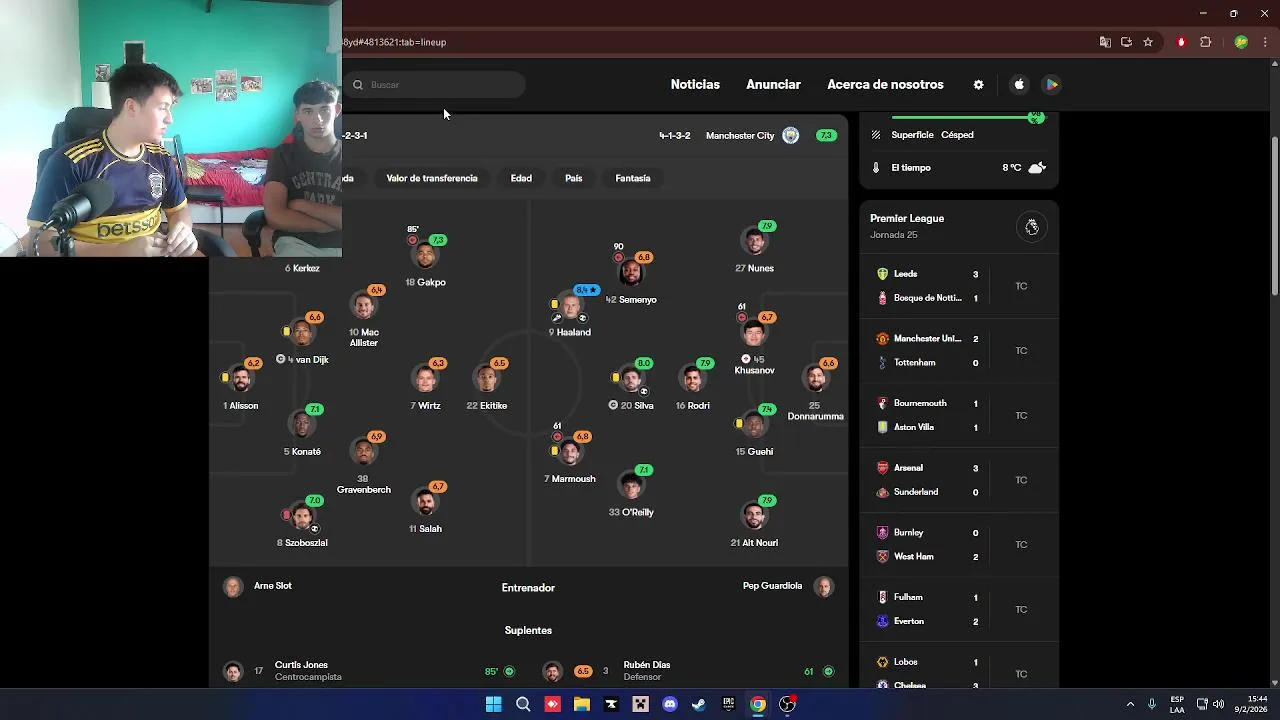Open the Leeds vs Bosque de Nottingham match
The height and width of the screenshot is (720, 1280).
pos(958,286)
